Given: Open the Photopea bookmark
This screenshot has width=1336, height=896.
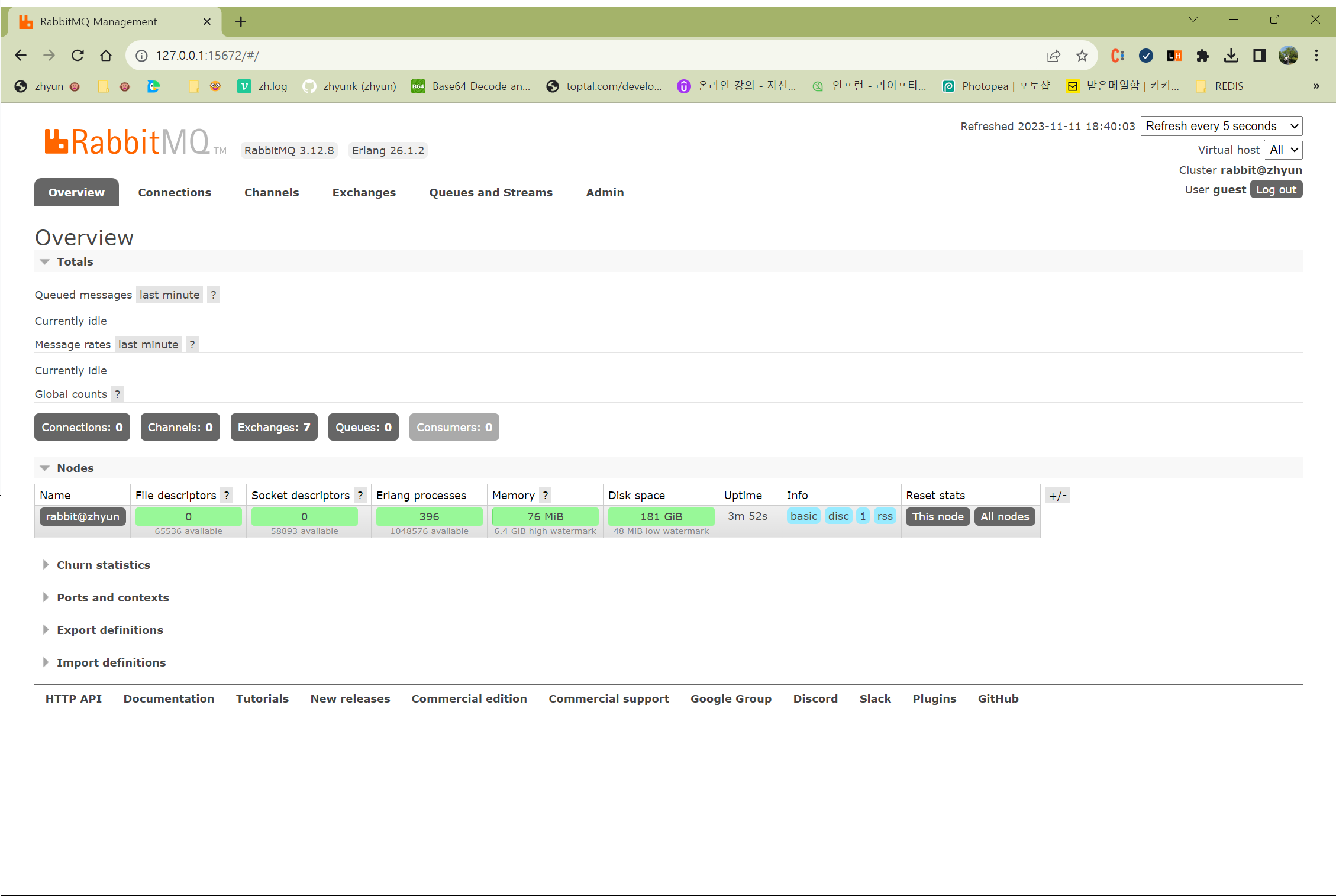Looking at the screenshot, I should tap(996, 86).
